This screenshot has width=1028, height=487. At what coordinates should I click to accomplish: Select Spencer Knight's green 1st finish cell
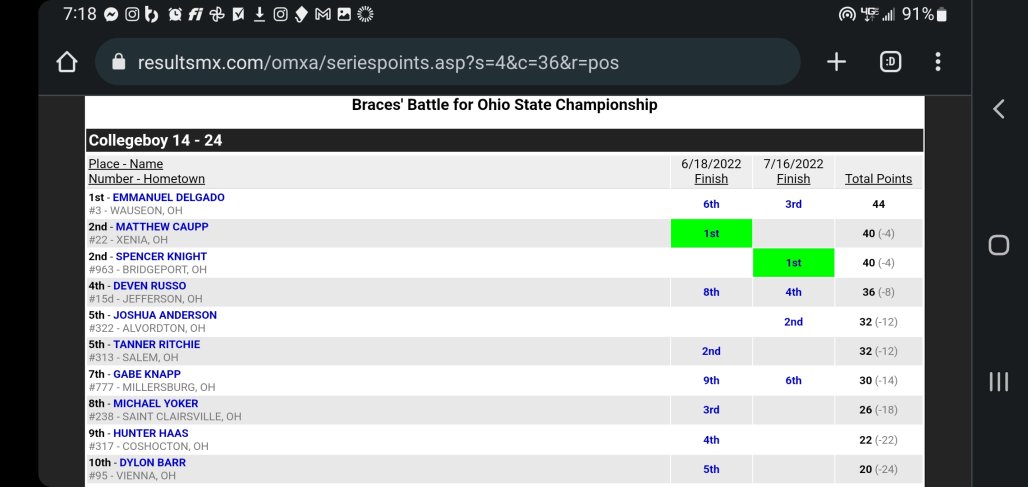(793, 263)
